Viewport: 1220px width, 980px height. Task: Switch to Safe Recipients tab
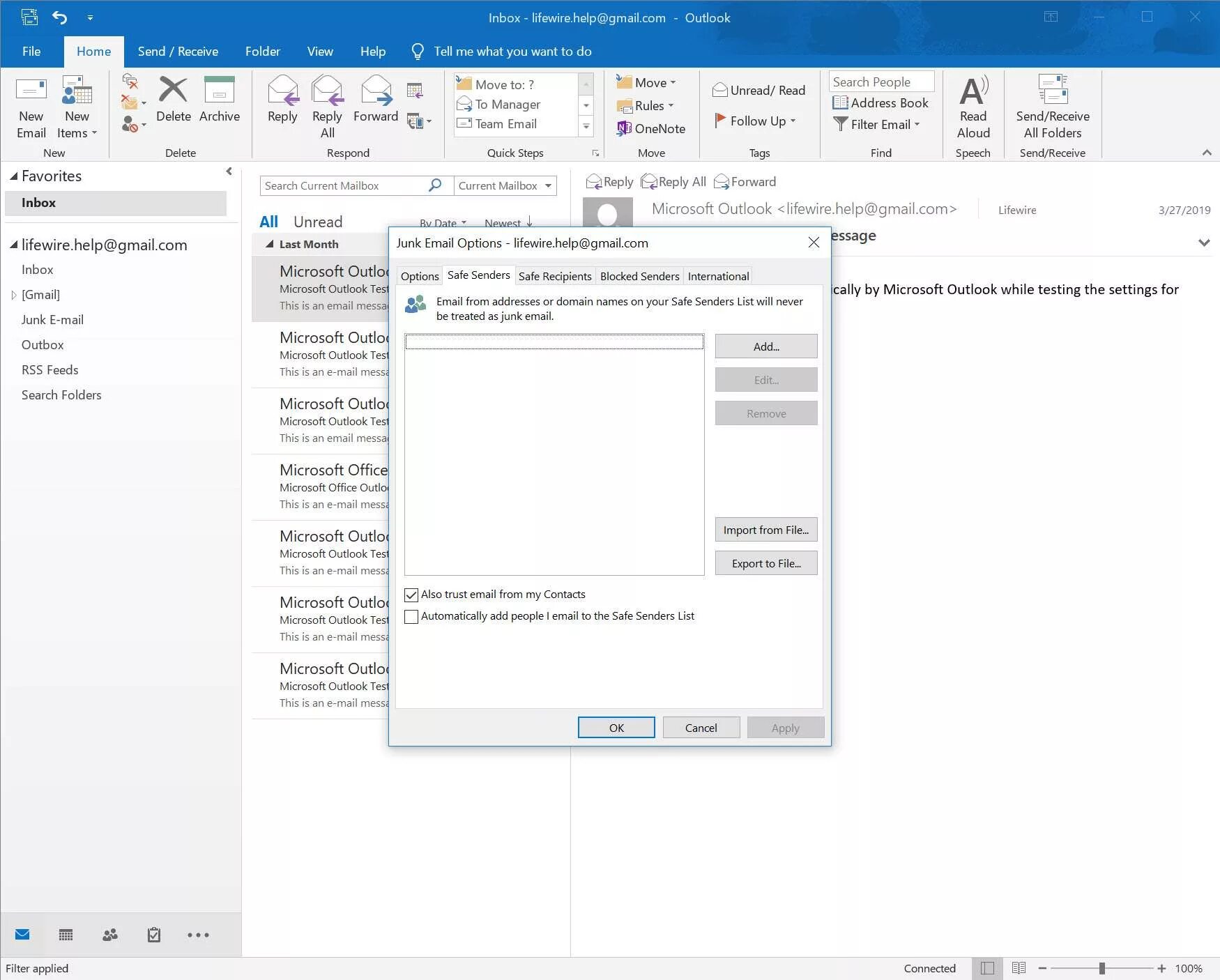[555, 276]
